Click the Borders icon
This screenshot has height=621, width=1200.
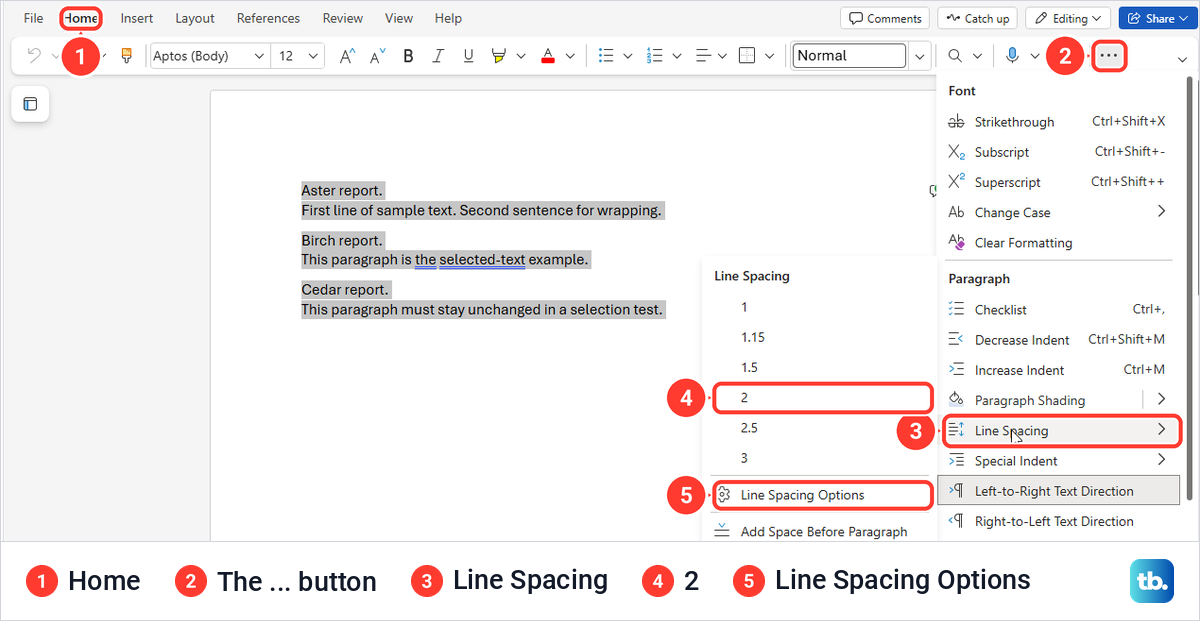click(x=746, y=56)
